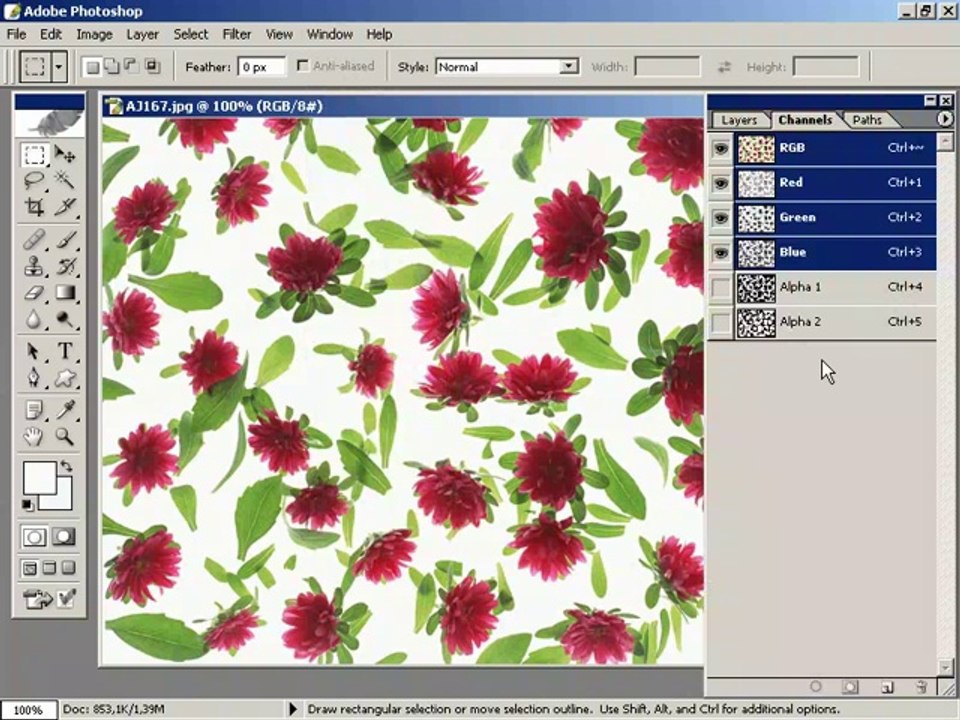Select the Blur tool

[34, 318]
